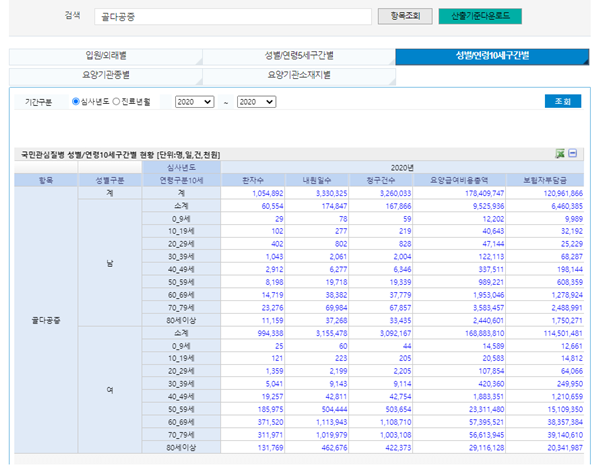Click the 산출기준다운로드 button

[x=480, y=16]
